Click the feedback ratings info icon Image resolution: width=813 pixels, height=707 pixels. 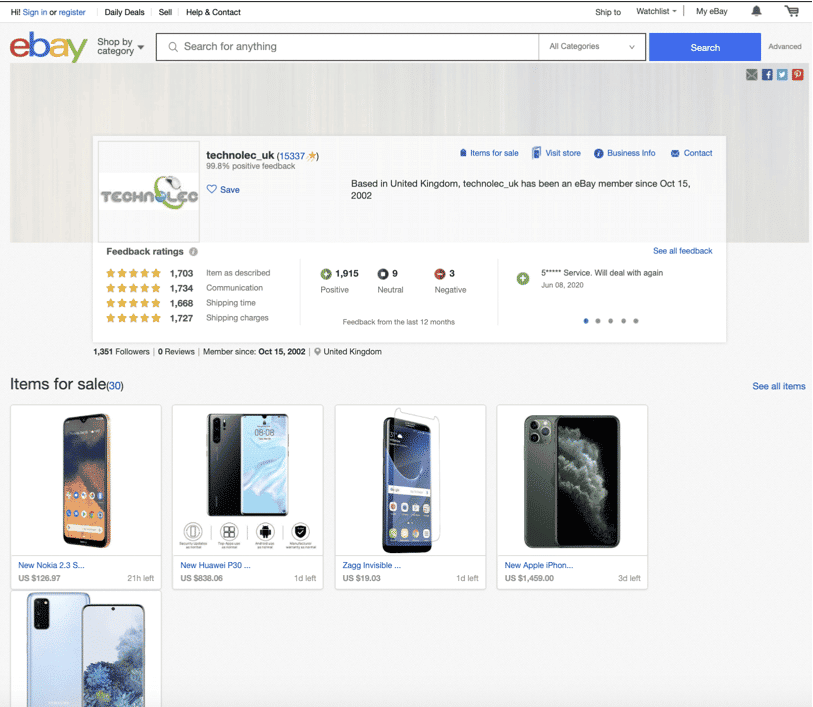tap(193, 251)
